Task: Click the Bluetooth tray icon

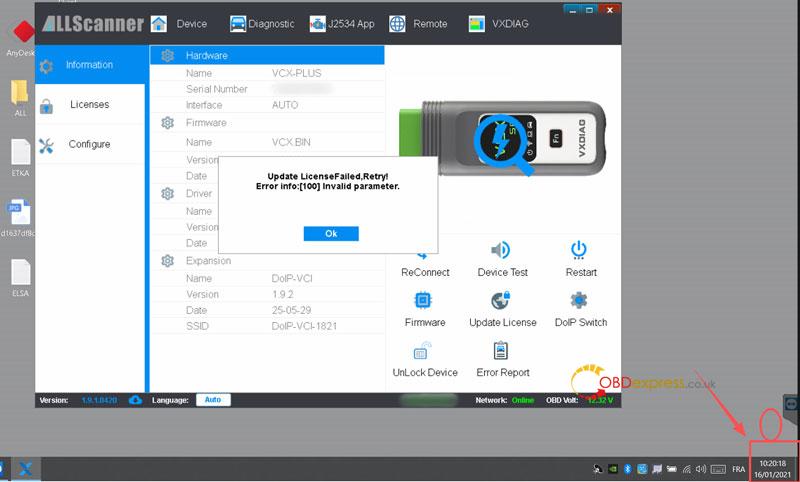Action: (x=628, y=469)
